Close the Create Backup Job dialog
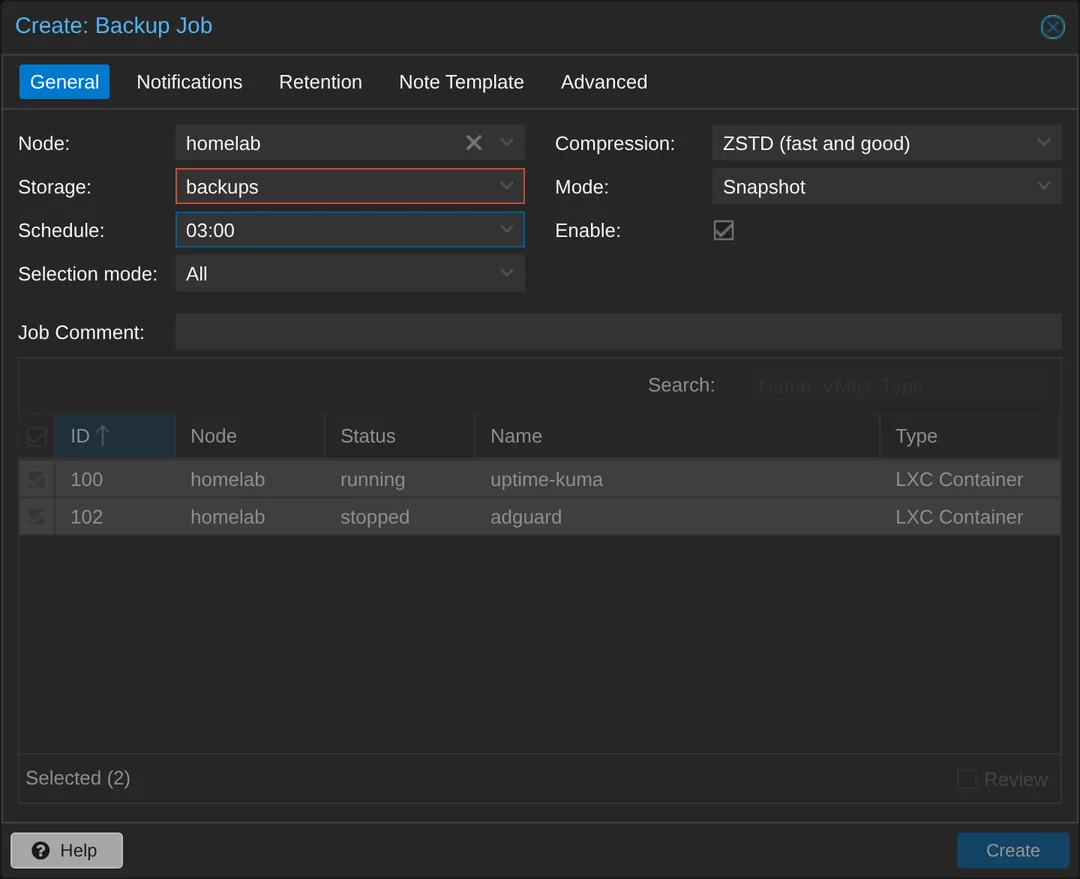1080x879 pixels. [x=1052, y=27]
